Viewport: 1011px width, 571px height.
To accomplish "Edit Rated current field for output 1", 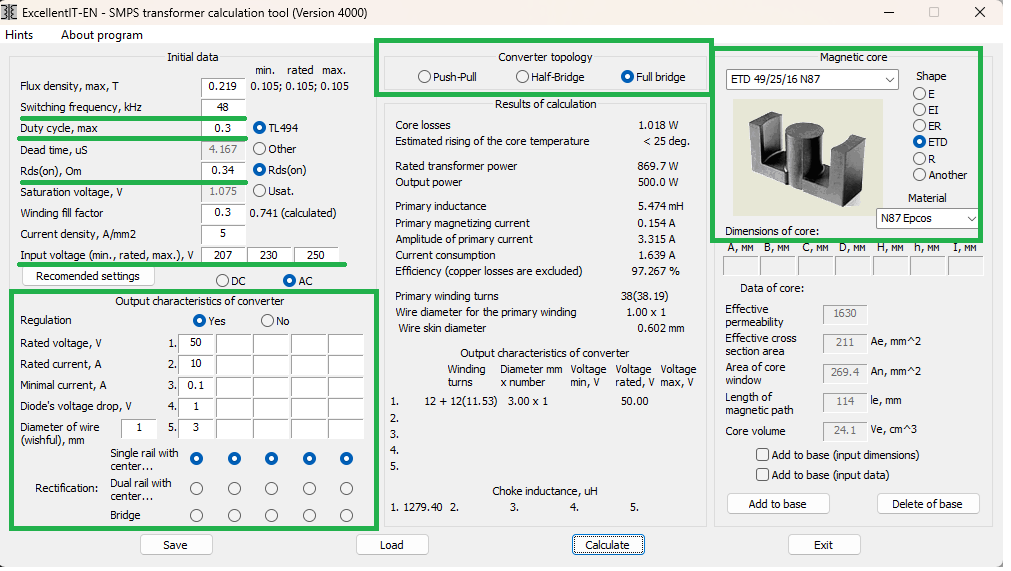I will 196,364.
